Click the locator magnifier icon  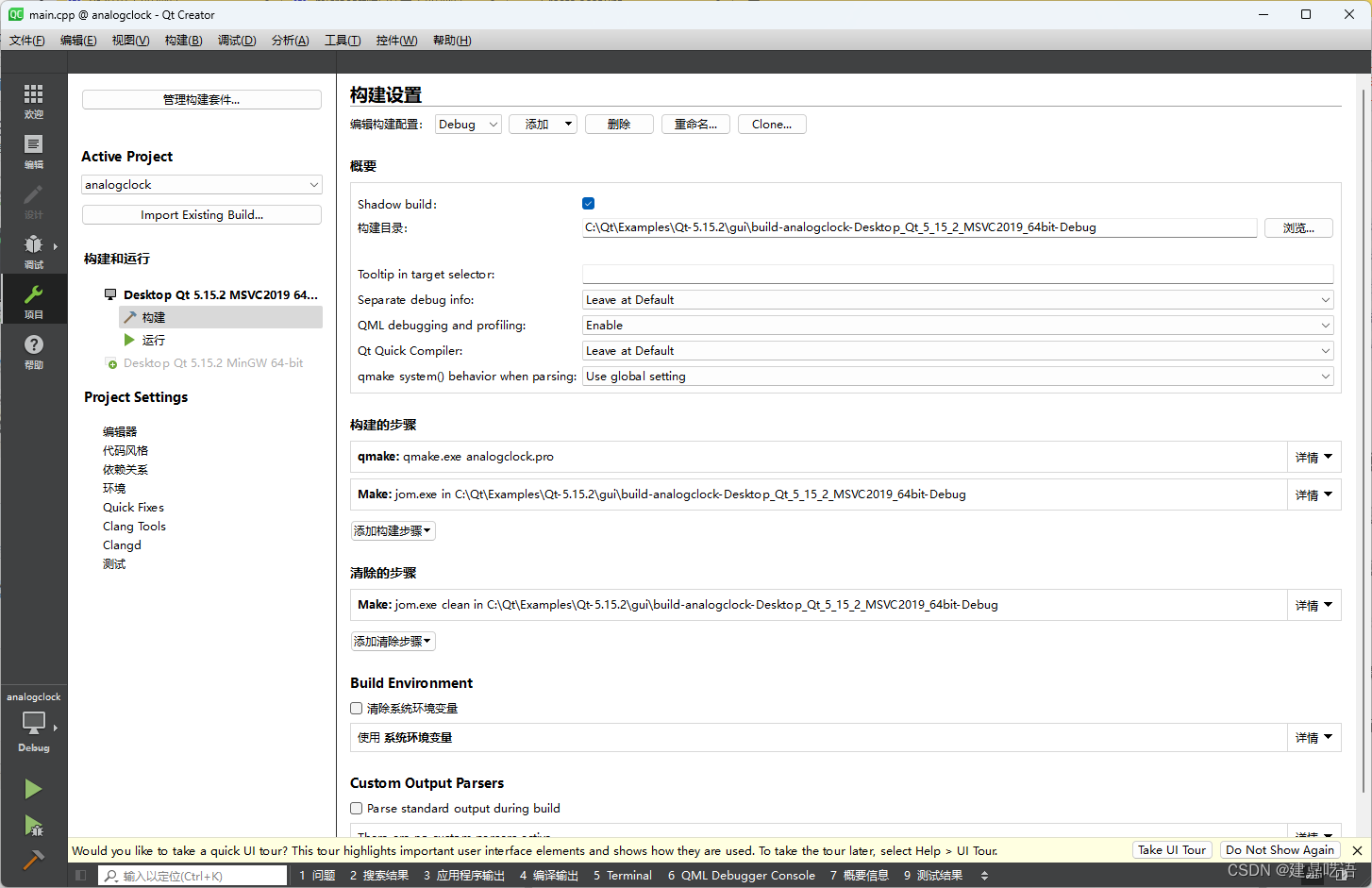click(x=111, y=876)
